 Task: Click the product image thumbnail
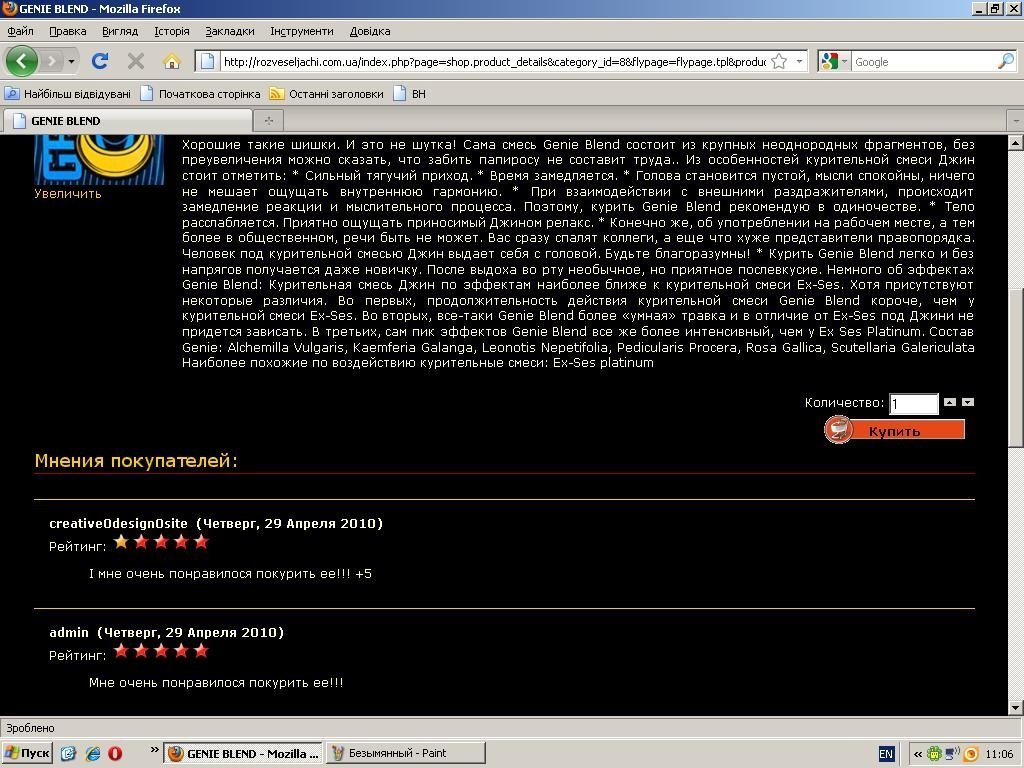(99, 159)
